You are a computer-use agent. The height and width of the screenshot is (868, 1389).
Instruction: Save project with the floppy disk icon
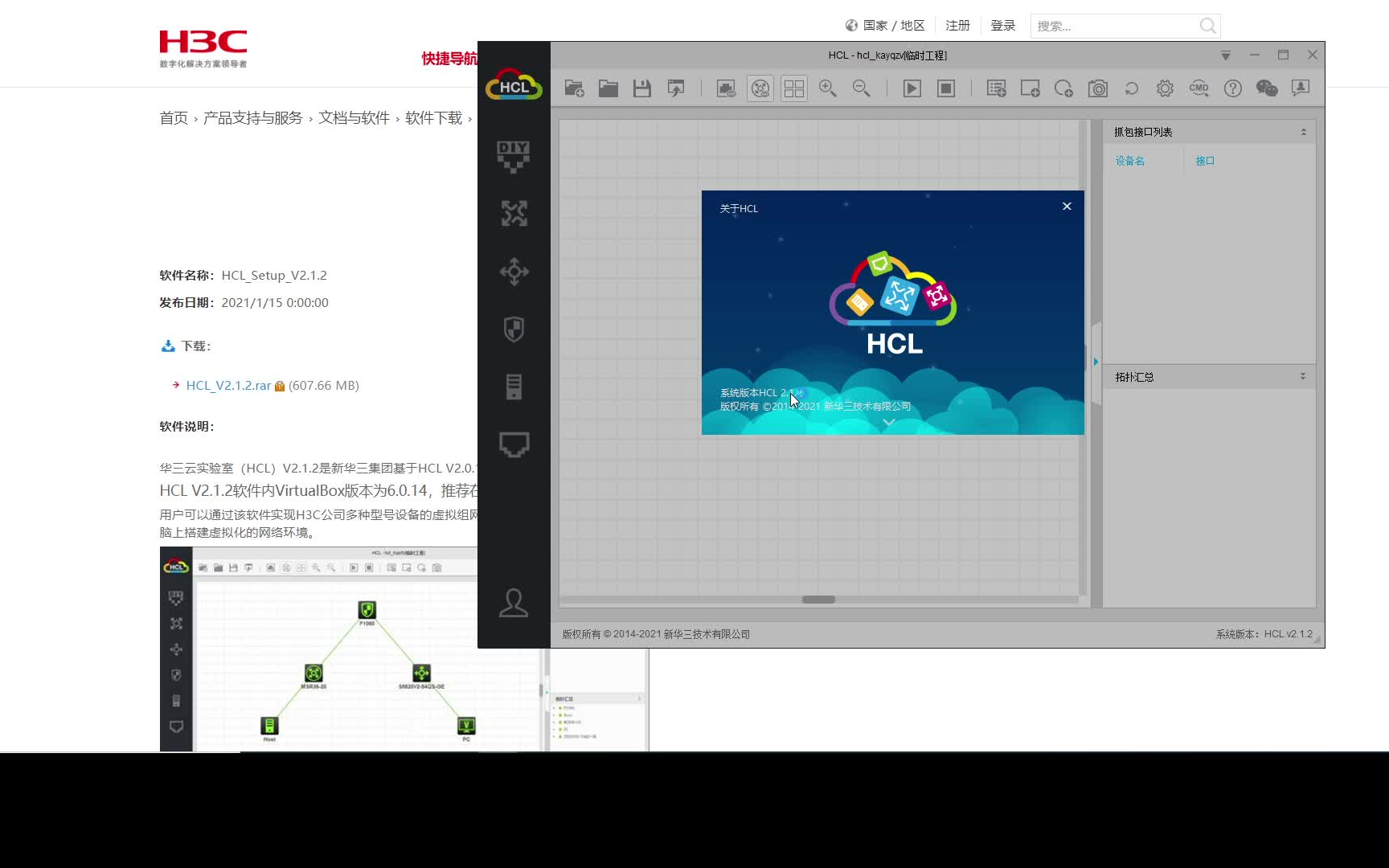(x=642, y=88)
